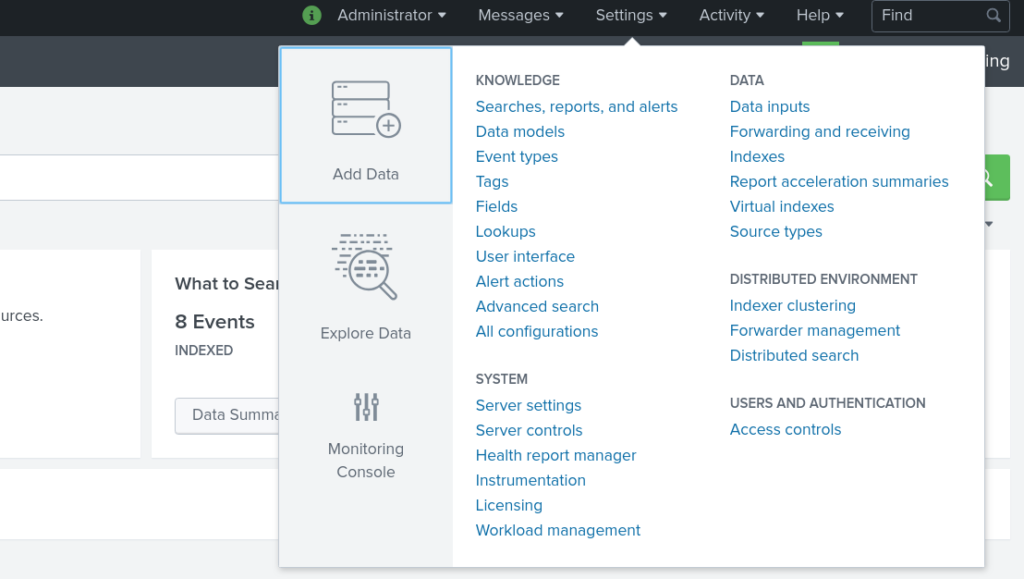
Task: Open Server controls
Action: point(529,430)
